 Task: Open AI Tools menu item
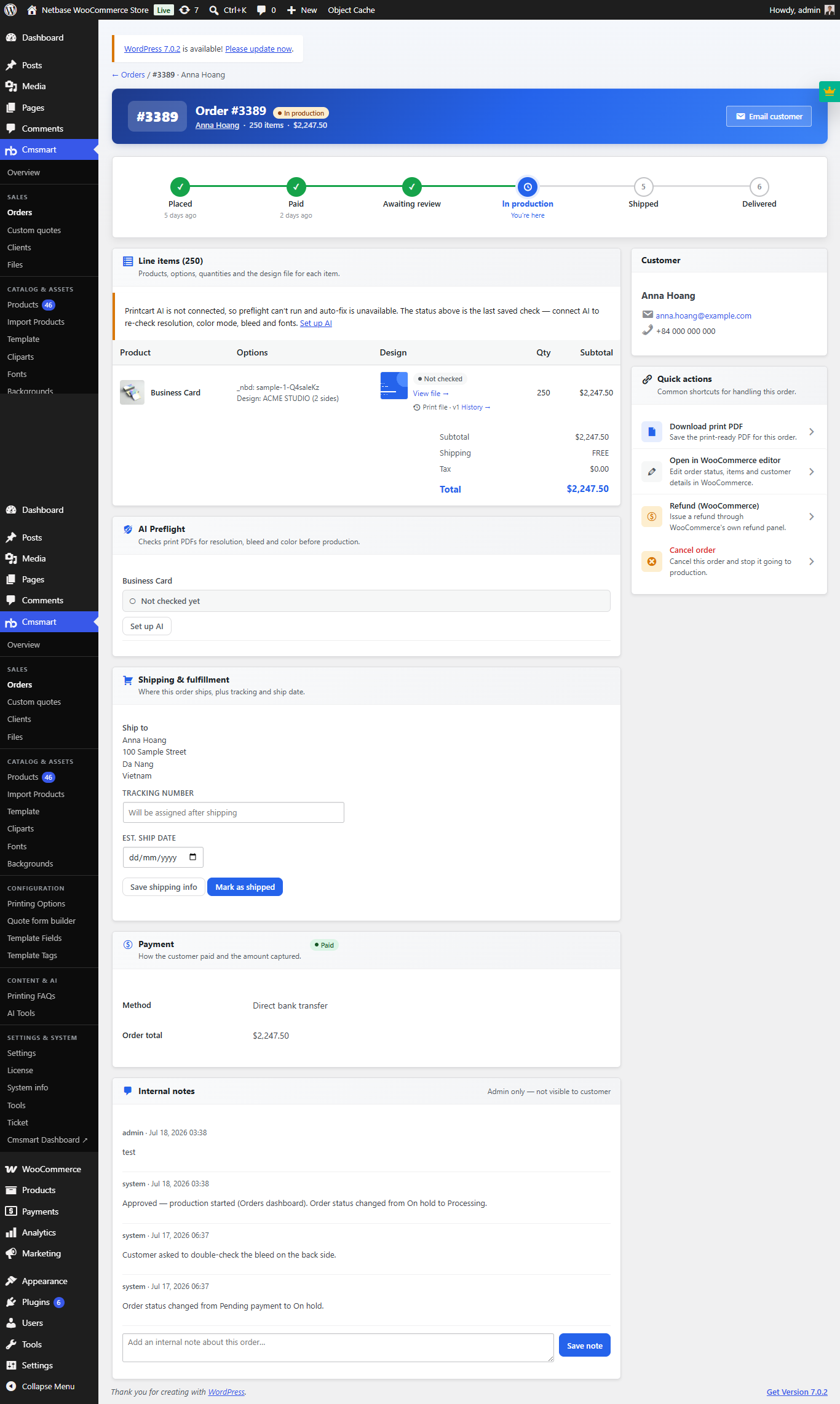(x=21, y=1013)
